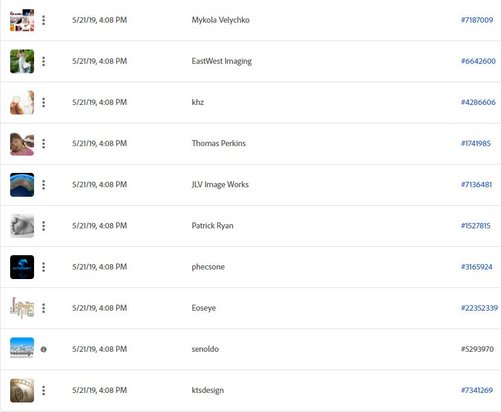The image size is (501, 412).
Task: Open the three-dot menu for phecsone row
Action: click(44, 267)
